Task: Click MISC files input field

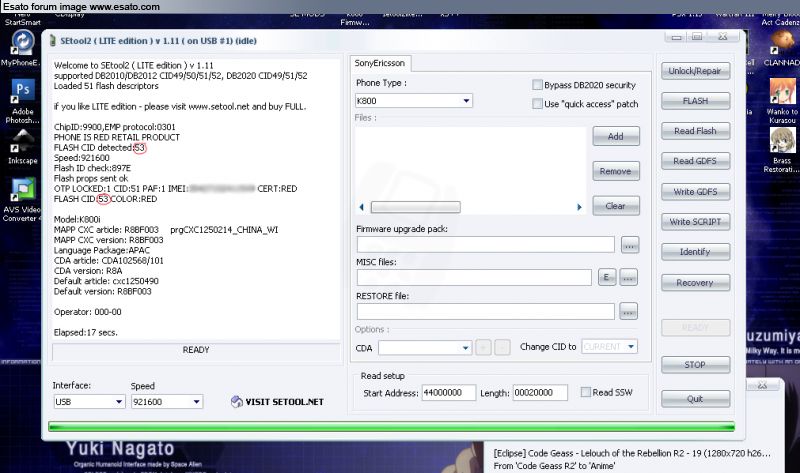Action: (x=474, y=277)
